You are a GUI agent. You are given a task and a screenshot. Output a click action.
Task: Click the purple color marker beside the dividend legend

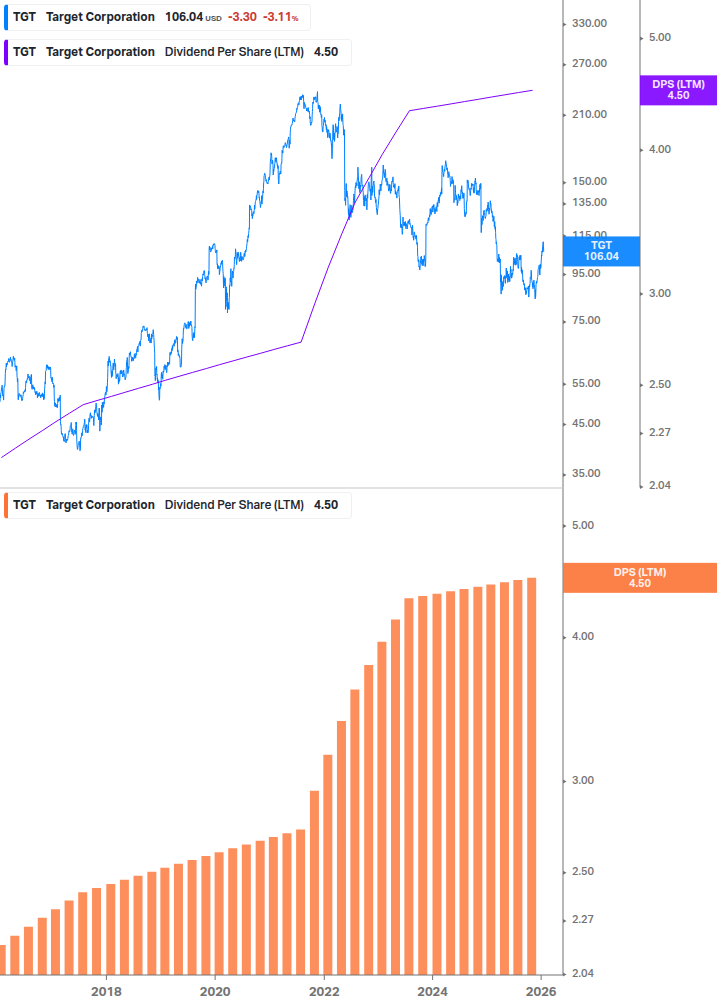tap(4, 52)
